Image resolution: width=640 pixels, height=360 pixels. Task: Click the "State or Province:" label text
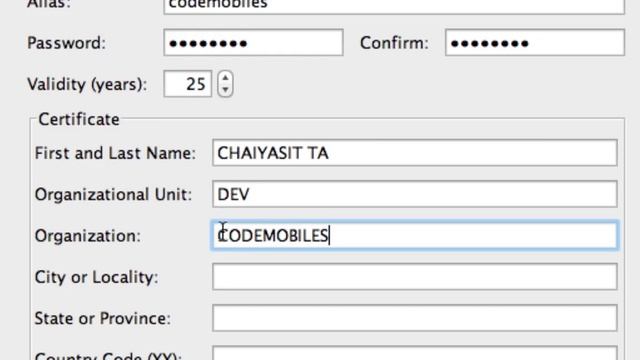point(102,318)
